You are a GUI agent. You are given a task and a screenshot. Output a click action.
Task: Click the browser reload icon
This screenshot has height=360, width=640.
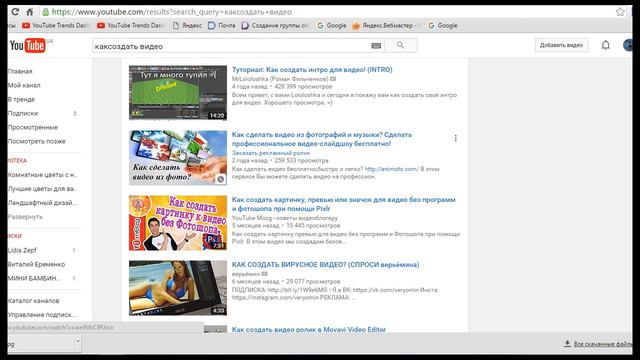15,12
